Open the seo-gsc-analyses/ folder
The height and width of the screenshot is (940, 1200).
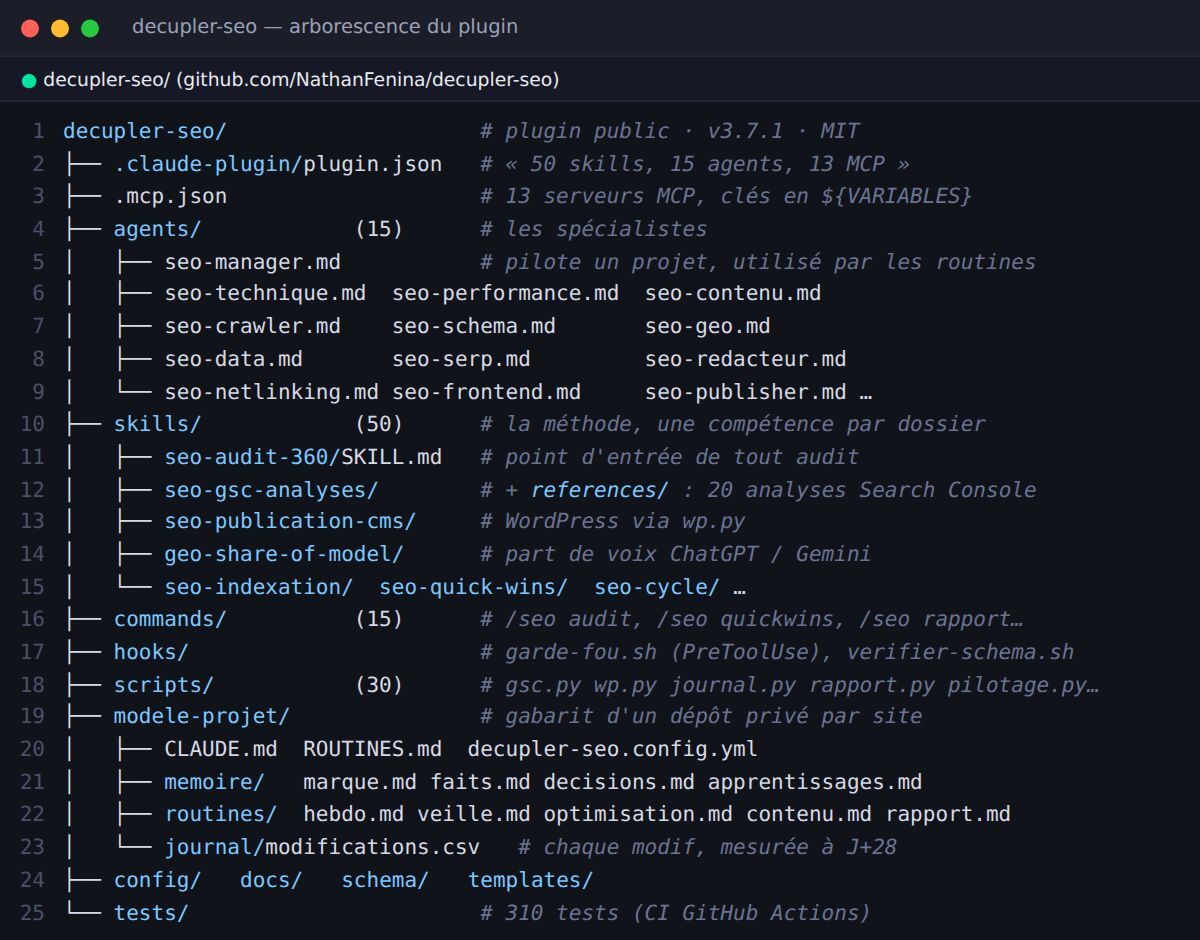pos(271,489)
